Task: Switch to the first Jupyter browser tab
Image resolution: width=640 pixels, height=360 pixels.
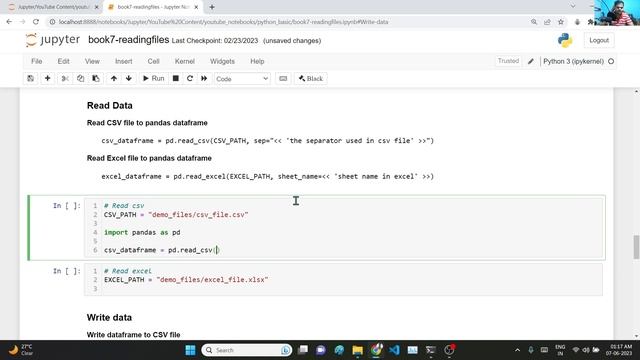Action: pos(53,7)
